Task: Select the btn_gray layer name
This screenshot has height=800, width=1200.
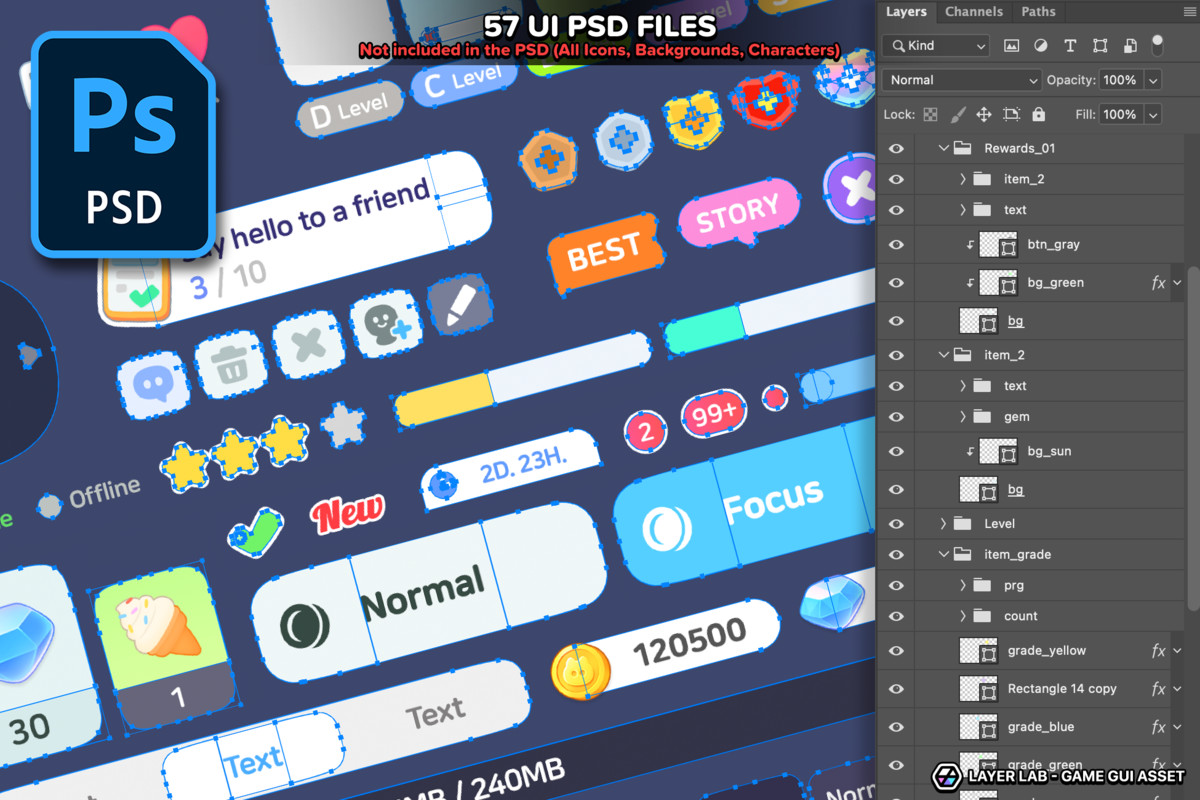Action: point(1054,244)
